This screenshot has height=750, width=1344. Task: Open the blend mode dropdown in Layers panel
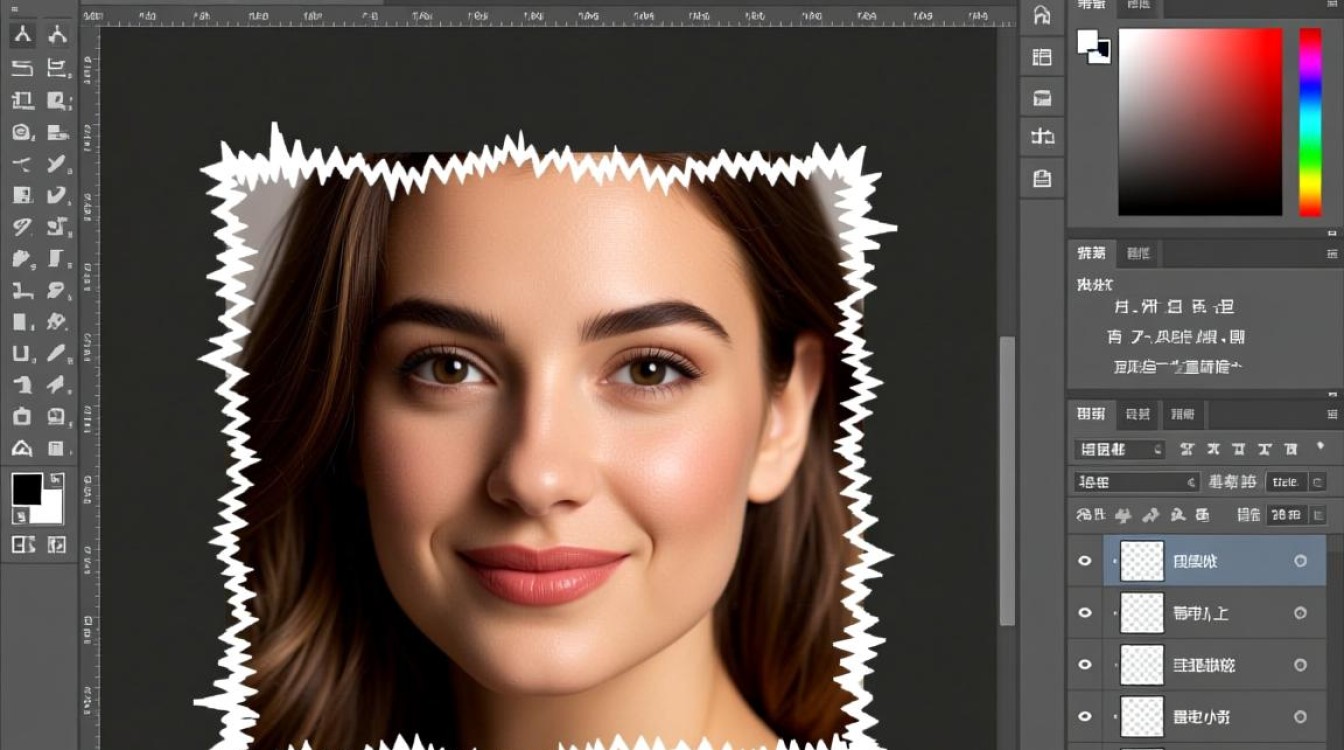pos(1137,482)
